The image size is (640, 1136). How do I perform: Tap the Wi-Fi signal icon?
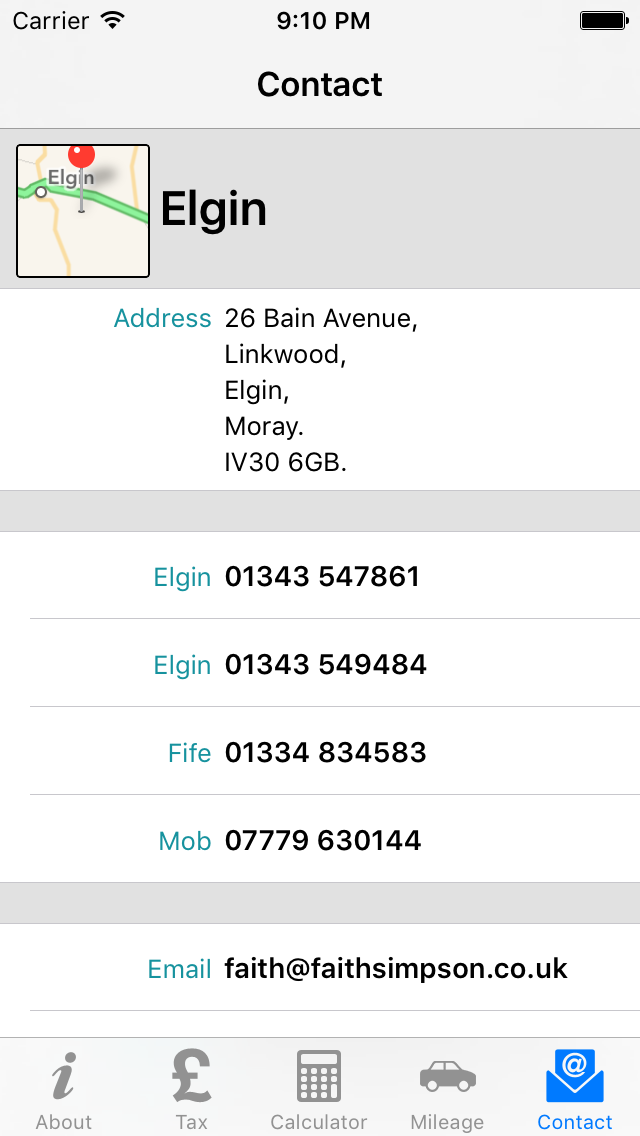[113, 20]
